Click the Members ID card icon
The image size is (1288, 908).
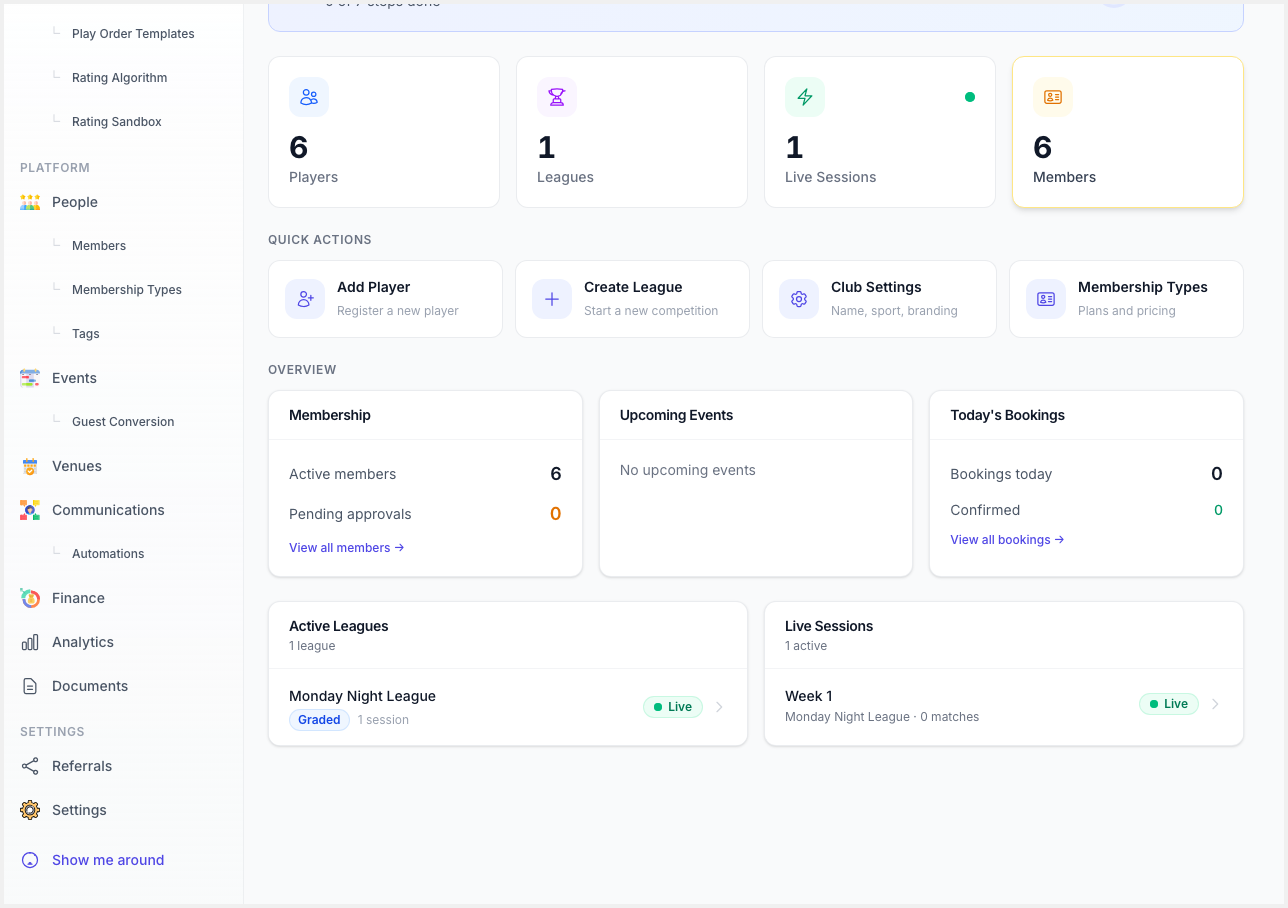(1053, 97)
